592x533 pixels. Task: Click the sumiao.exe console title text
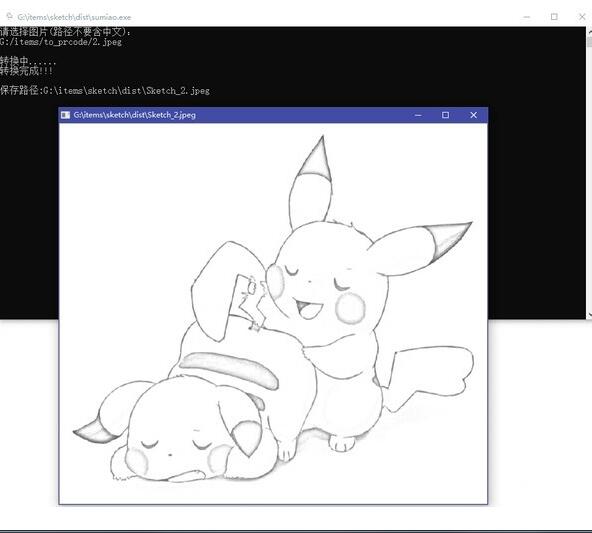click(74, 17)
